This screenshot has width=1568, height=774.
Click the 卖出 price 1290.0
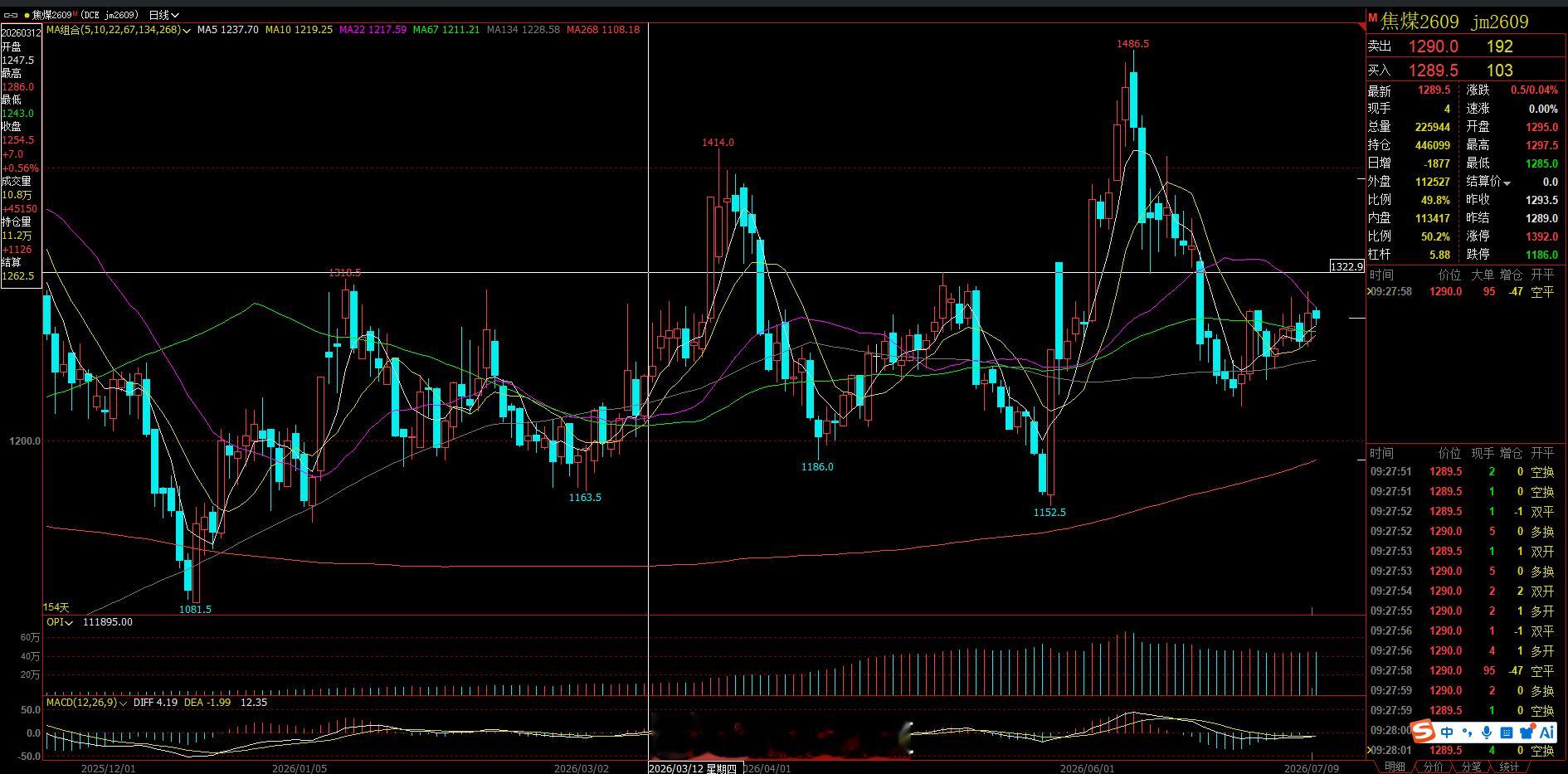[x=1433, y=46]
